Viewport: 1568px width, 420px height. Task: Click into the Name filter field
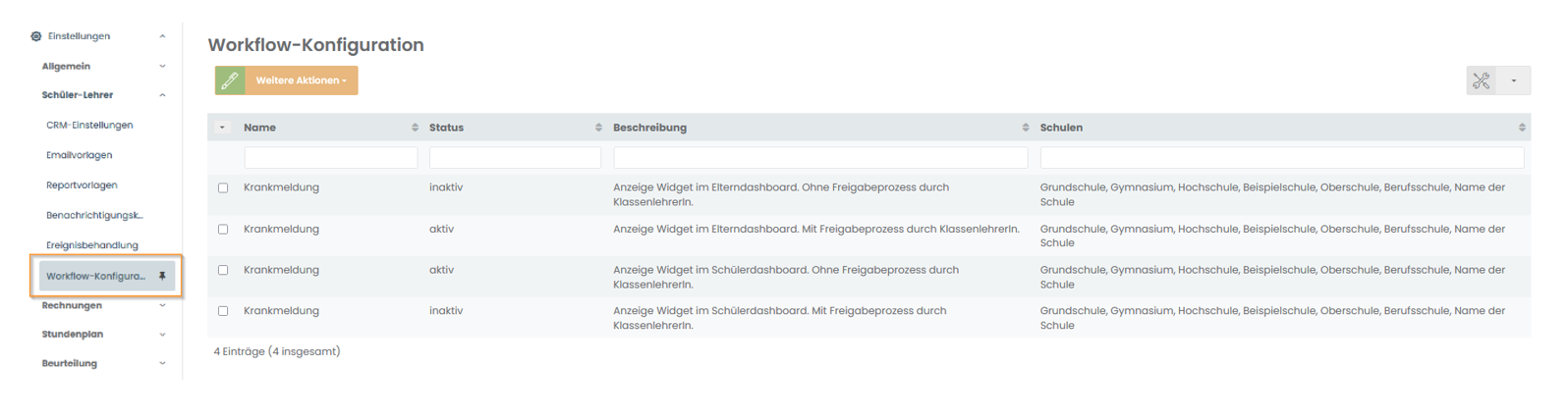[x=331, y=157]
